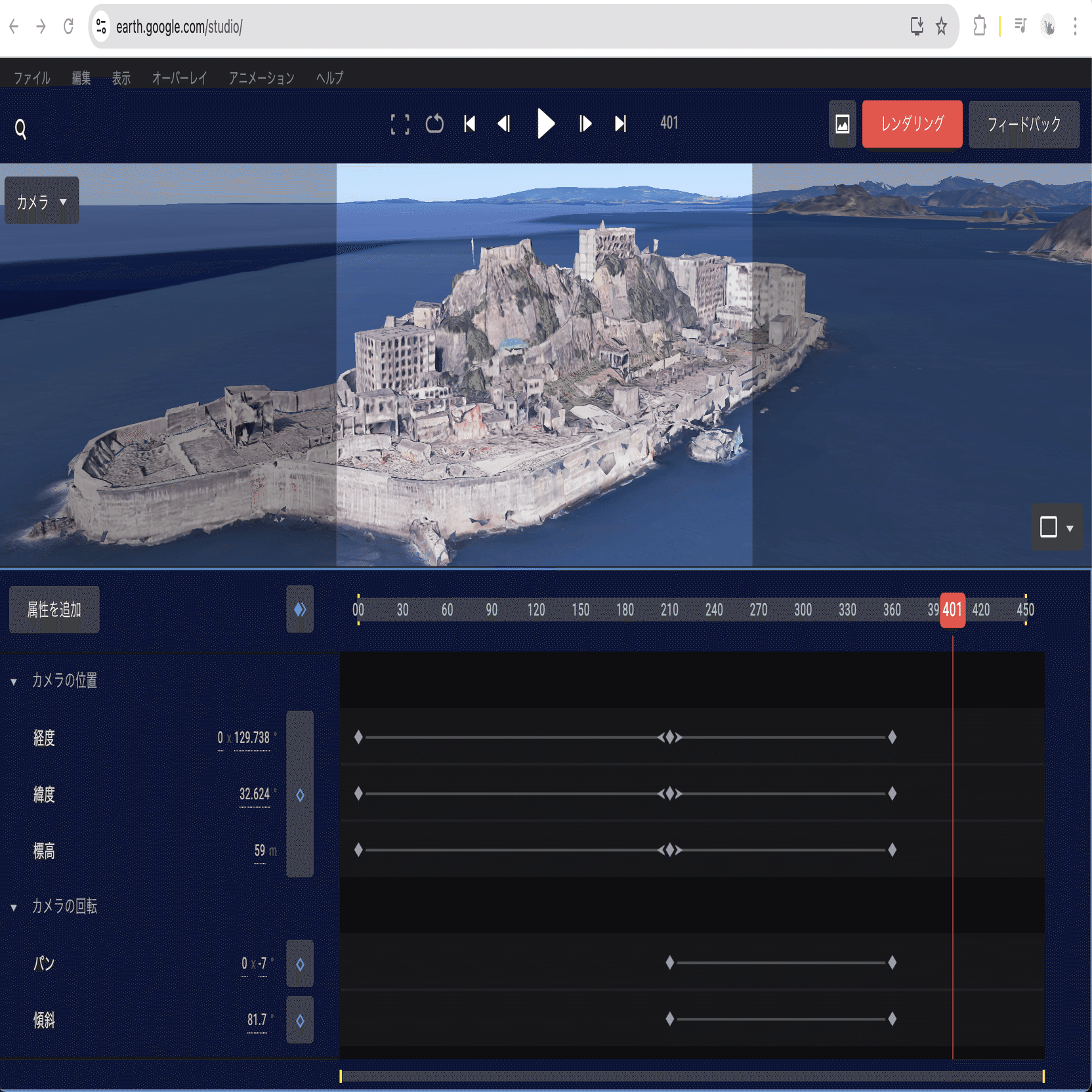1092x1092 pixels.
Task: Select middle keyframe on 標高 track
Action: point(670,850)
